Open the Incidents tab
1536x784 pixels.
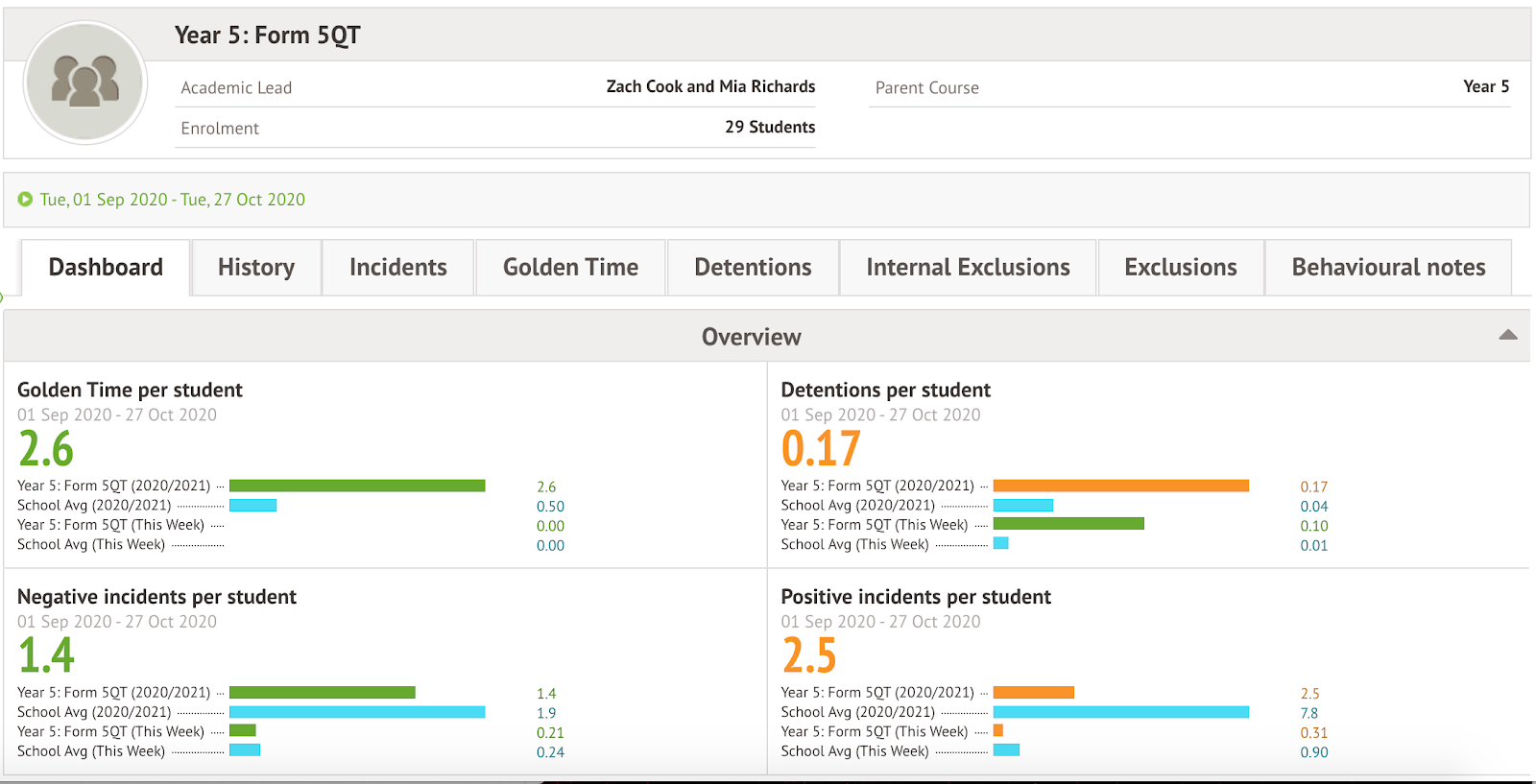398,268
